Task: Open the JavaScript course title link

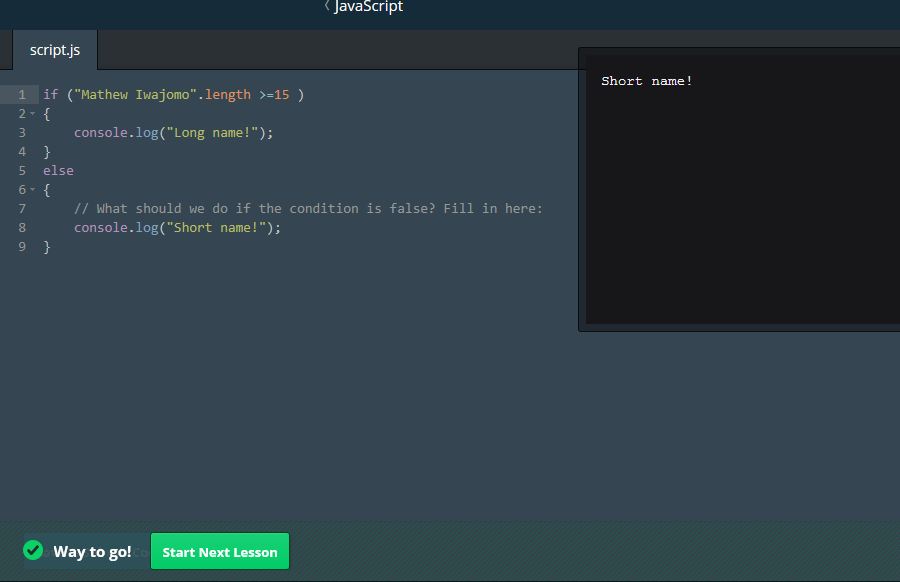Action: 368,6
